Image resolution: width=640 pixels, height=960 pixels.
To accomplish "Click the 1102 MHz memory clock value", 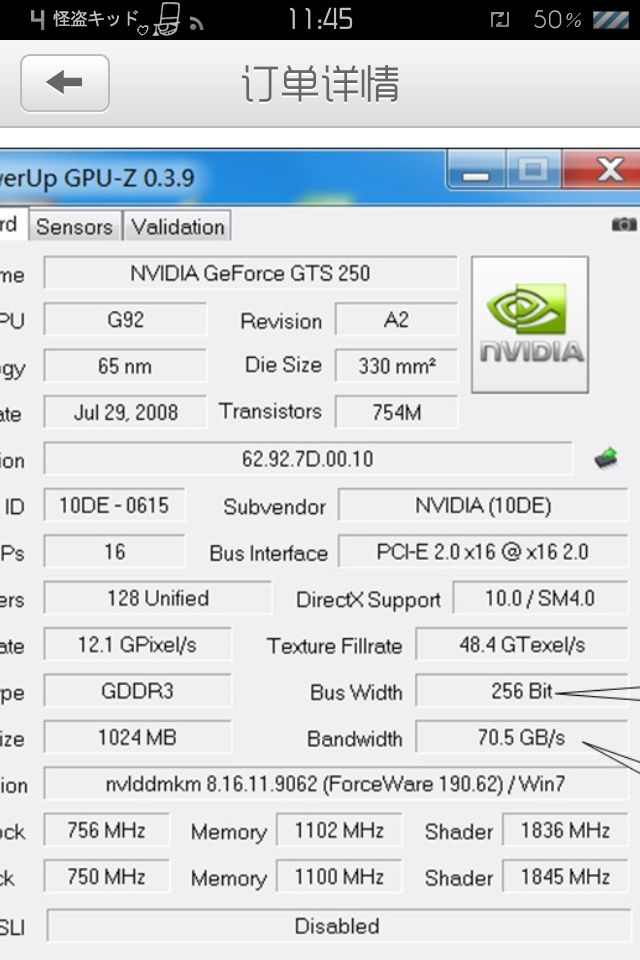I will pyautogui.click(x=339, y=831).
